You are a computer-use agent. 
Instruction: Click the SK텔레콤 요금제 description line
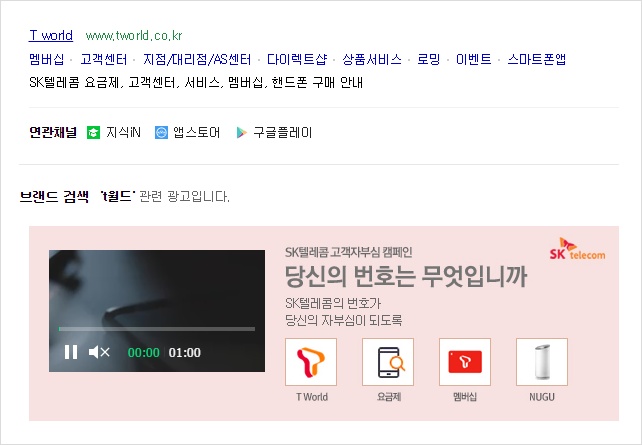(x=196, y=83)
